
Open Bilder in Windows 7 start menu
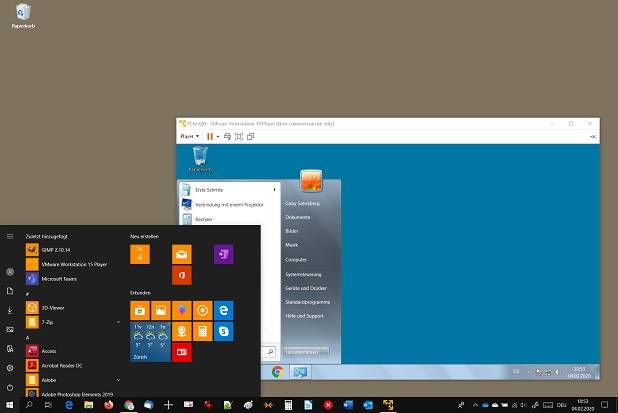click(292, 231)
